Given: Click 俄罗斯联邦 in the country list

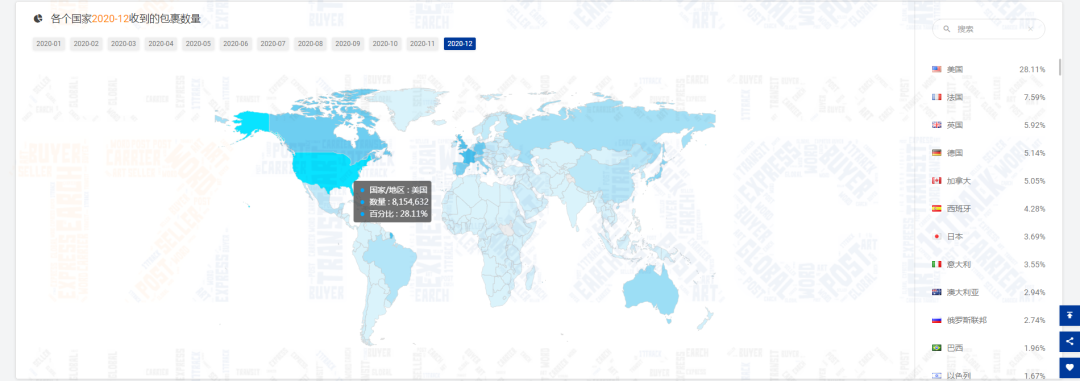Looking at the screenshot, I should click(x=967, y=320).
